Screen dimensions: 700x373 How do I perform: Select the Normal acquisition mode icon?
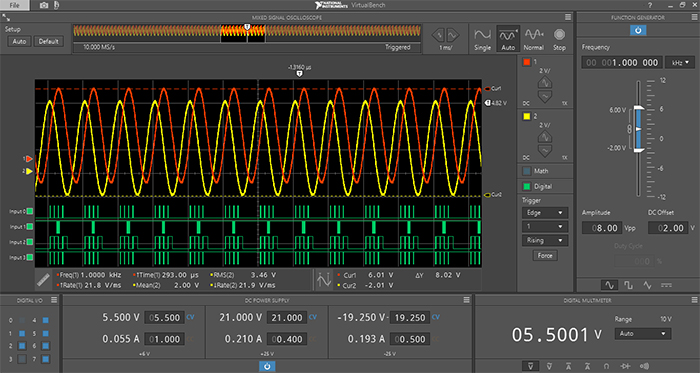click(x=533, y=39)
